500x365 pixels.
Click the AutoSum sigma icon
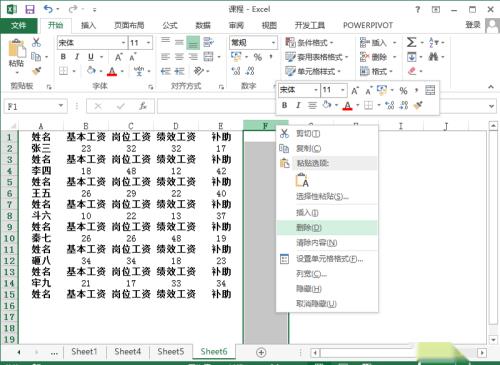click(411, 42)
